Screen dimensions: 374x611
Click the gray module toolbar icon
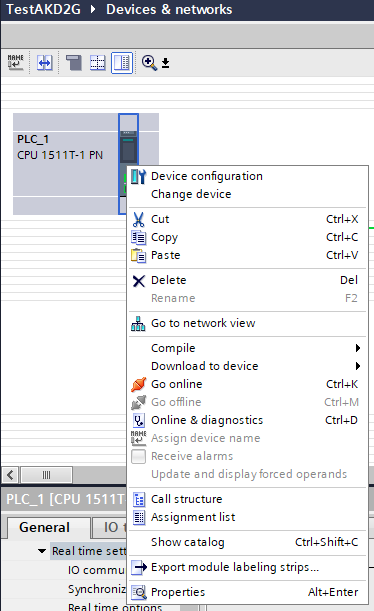point(74,62)
